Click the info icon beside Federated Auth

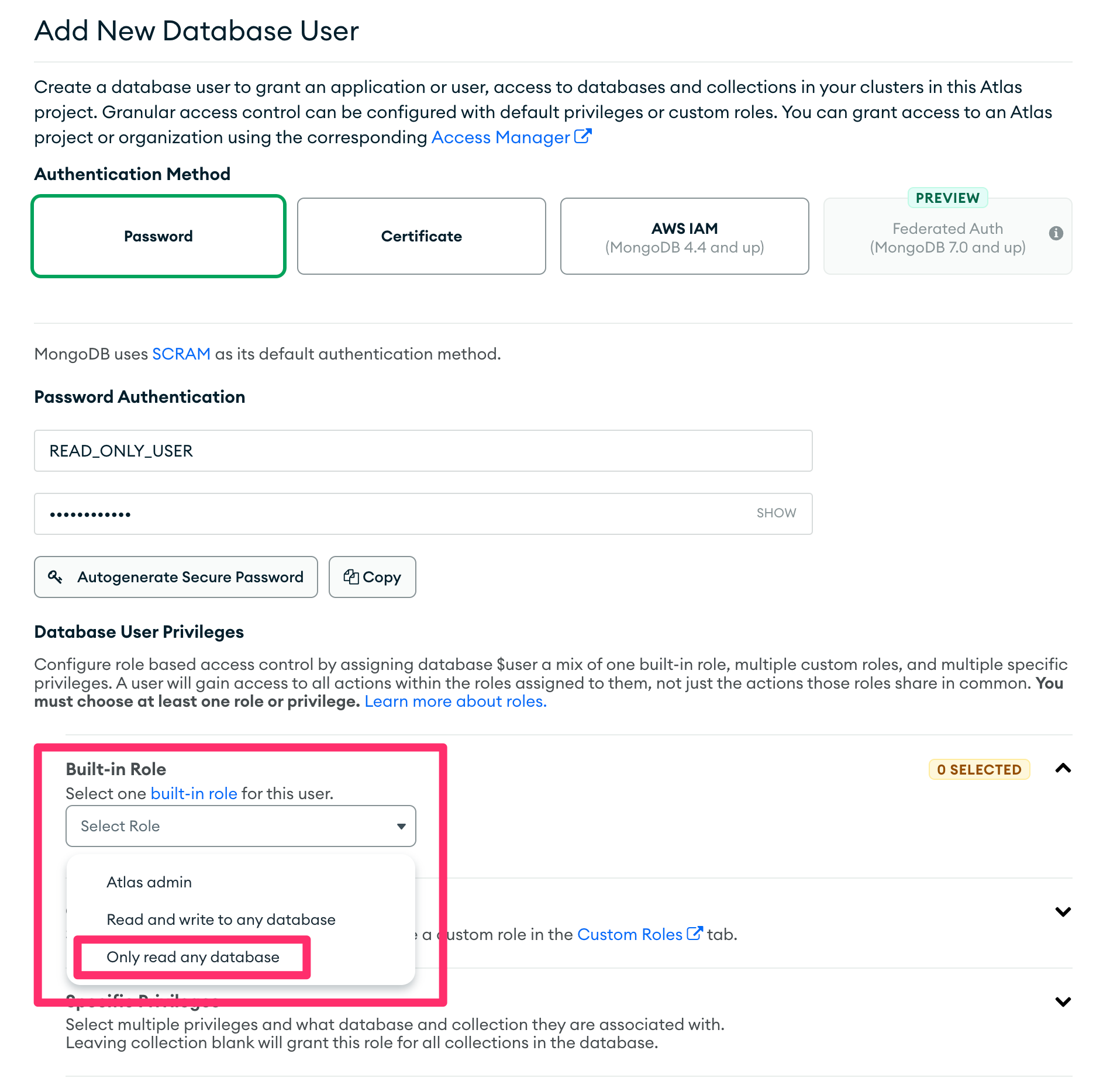1056,233
